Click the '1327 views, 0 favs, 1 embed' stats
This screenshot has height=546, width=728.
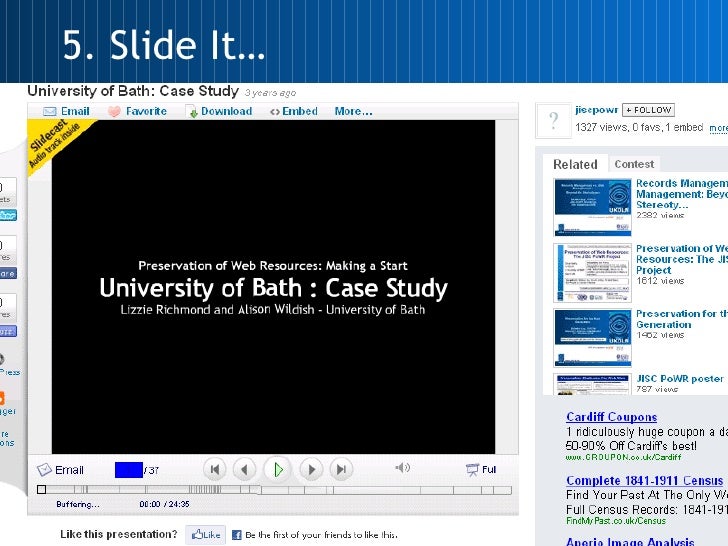[639, 127]
